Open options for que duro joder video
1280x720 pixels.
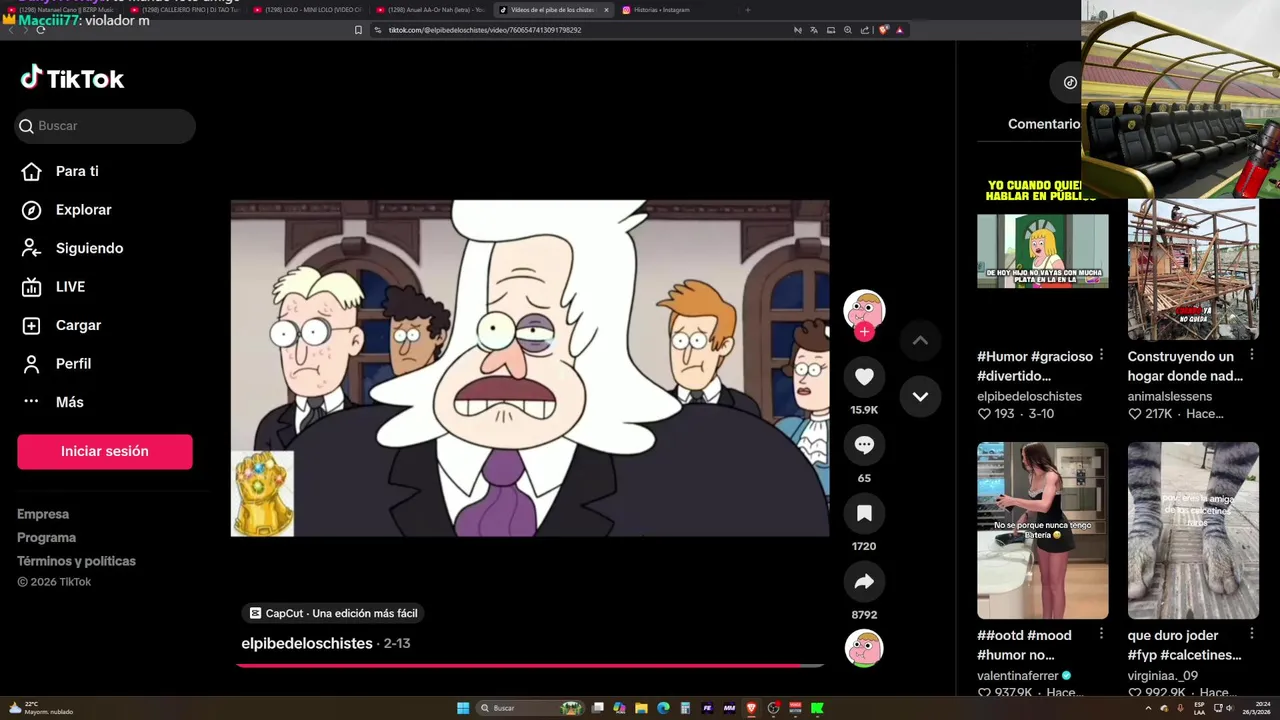(x=1251, y=634)
